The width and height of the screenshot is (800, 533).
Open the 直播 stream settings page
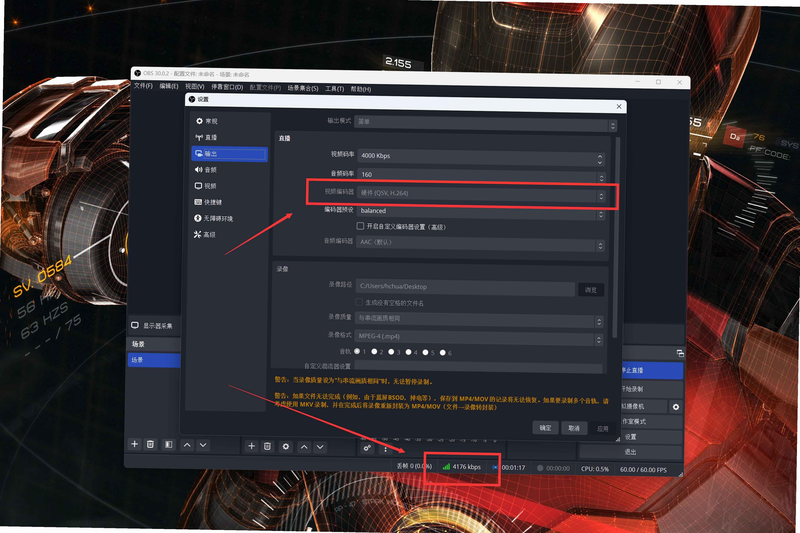tap(207, 137)
